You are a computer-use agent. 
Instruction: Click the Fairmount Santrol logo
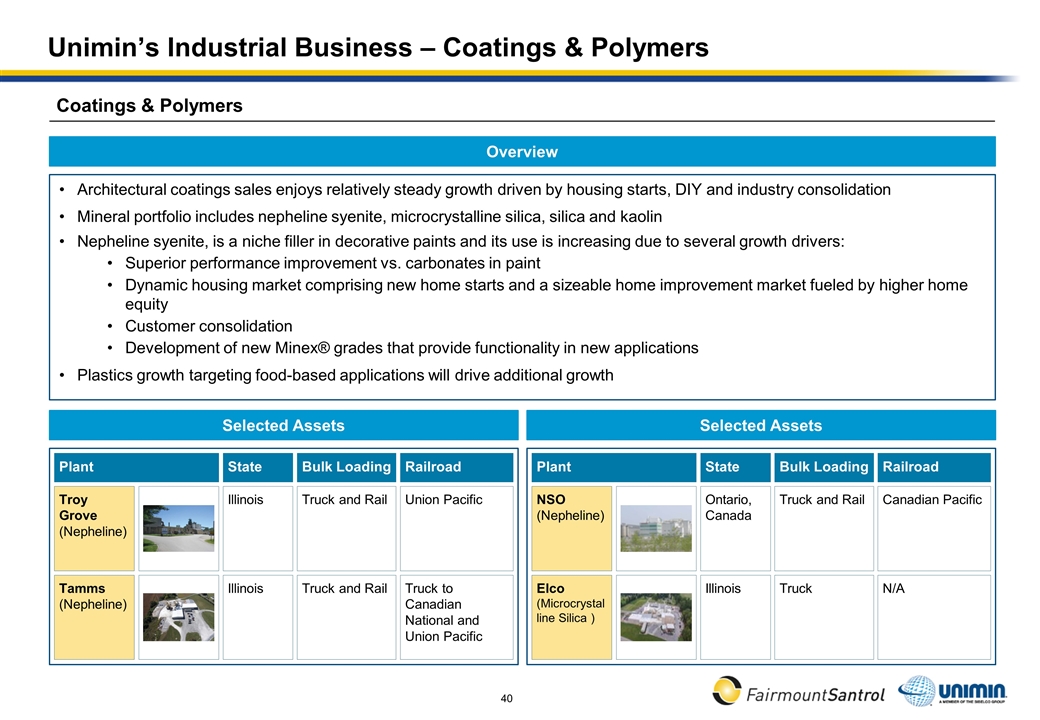pos(798,691)
